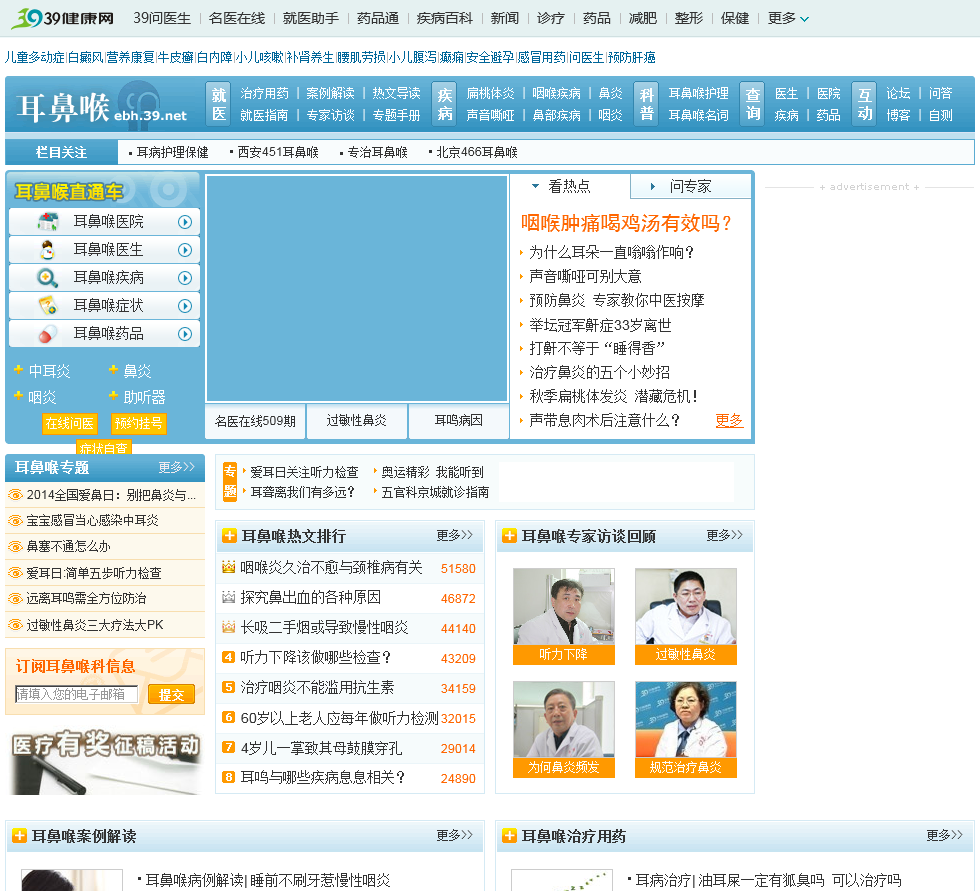Screen dimensions: 980x891
Task: Click the plus icon beside 助听器
Action: click(113, 395)
